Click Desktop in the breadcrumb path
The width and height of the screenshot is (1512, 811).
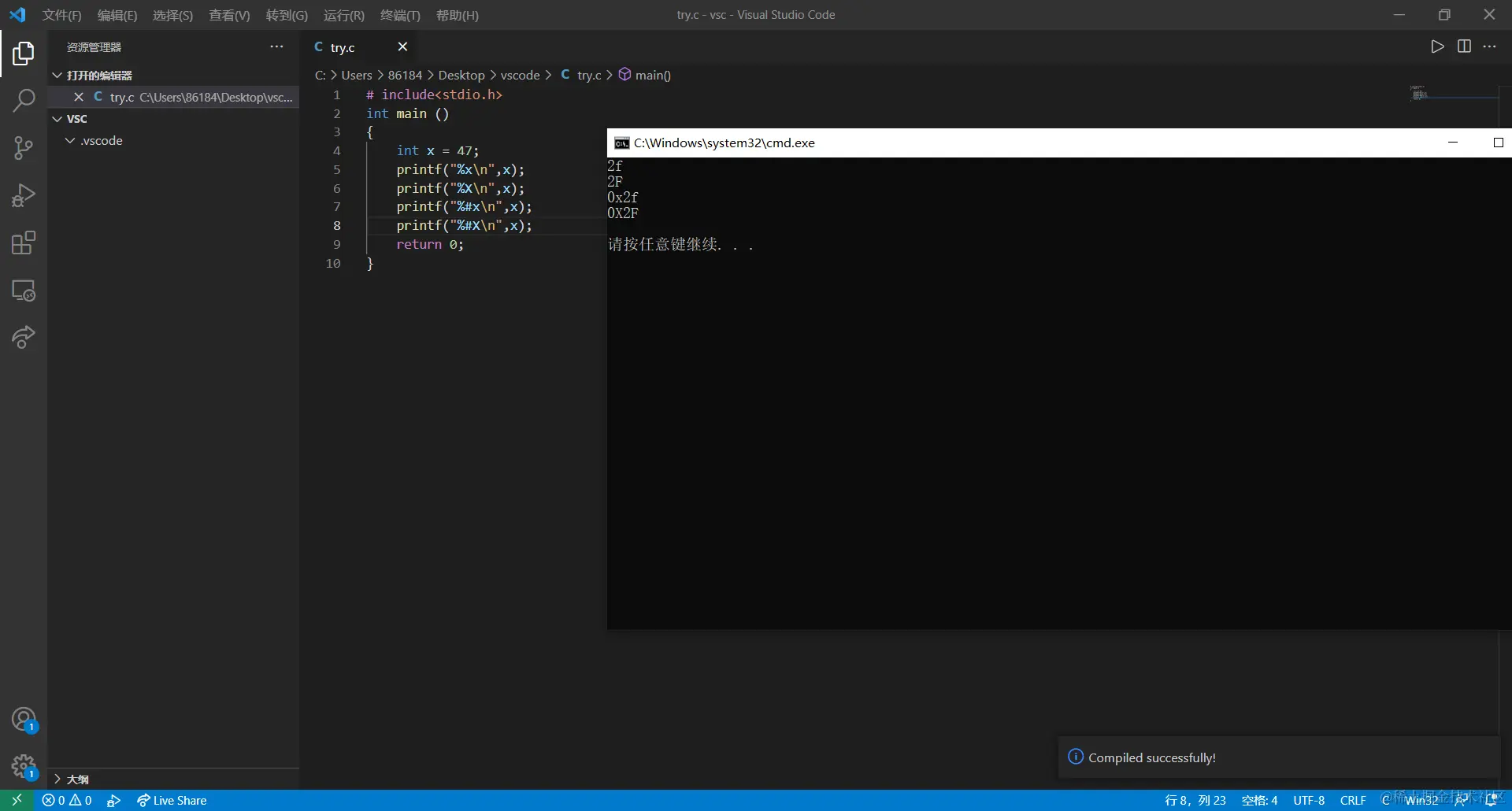click(x=461, y=75)
